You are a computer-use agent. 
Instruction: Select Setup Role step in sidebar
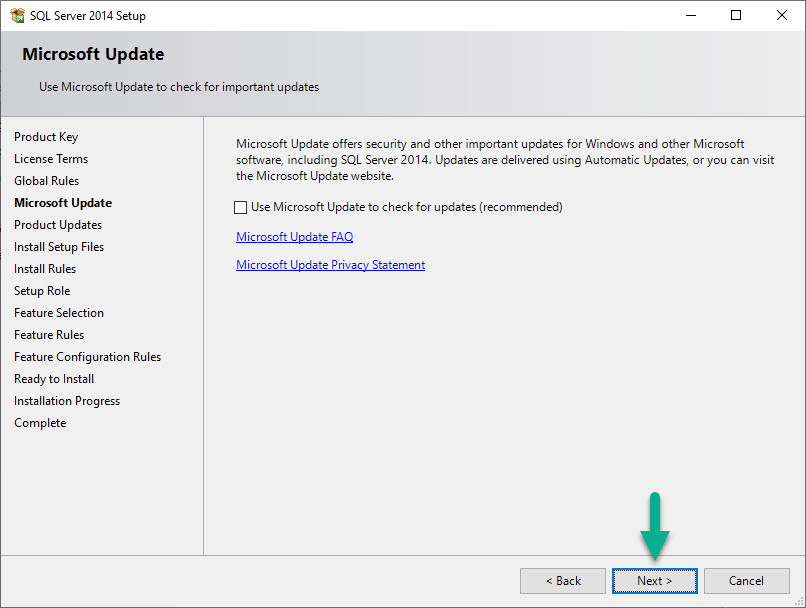42,291
